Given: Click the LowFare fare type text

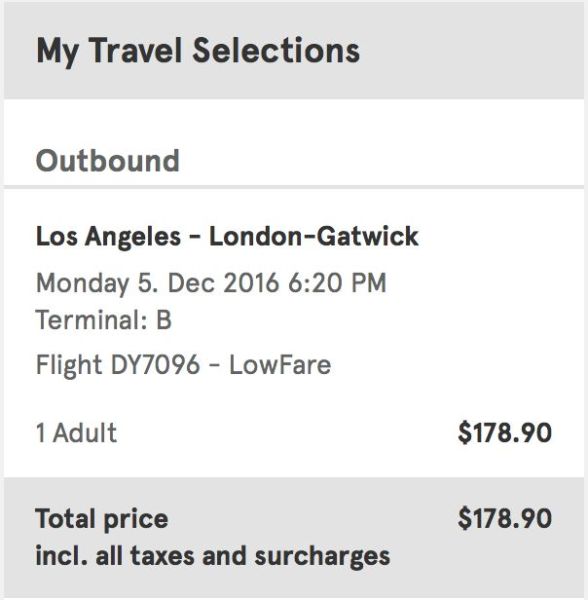Looking at the screenshot, I should (280, 365).
